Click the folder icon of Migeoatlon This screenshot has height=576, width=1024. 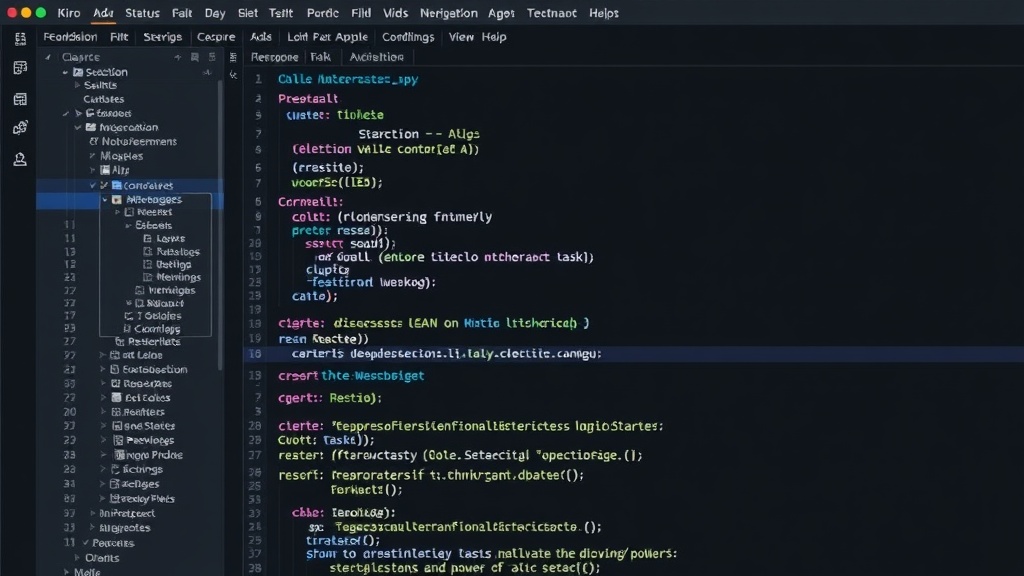click(91, 127)
